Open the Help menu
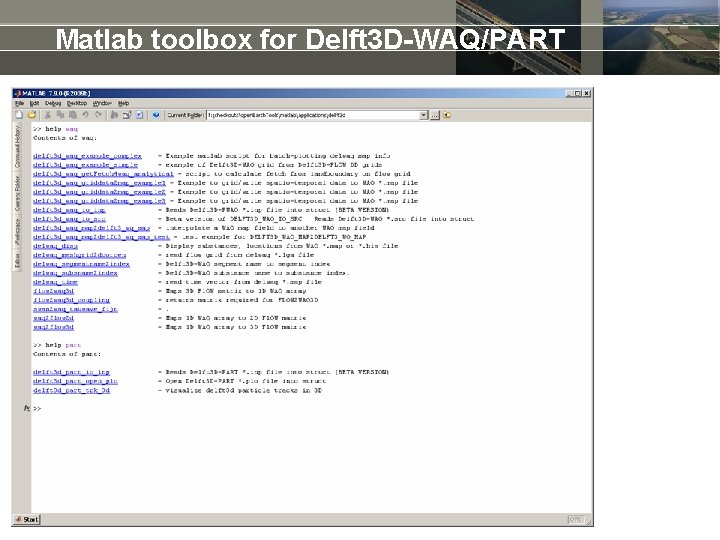This screenshot has height=540, width=720. click(x=124, y=103)
